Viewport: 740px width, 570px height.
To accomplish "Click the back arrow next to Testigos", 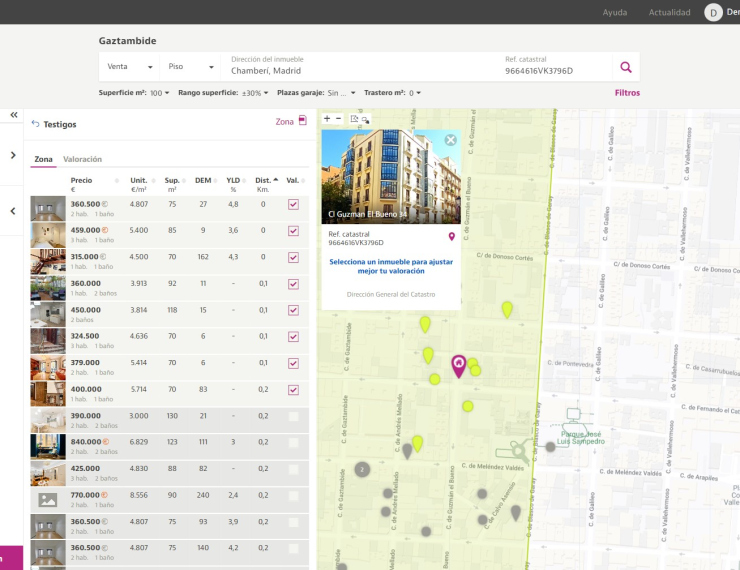I will coord(36,124).
